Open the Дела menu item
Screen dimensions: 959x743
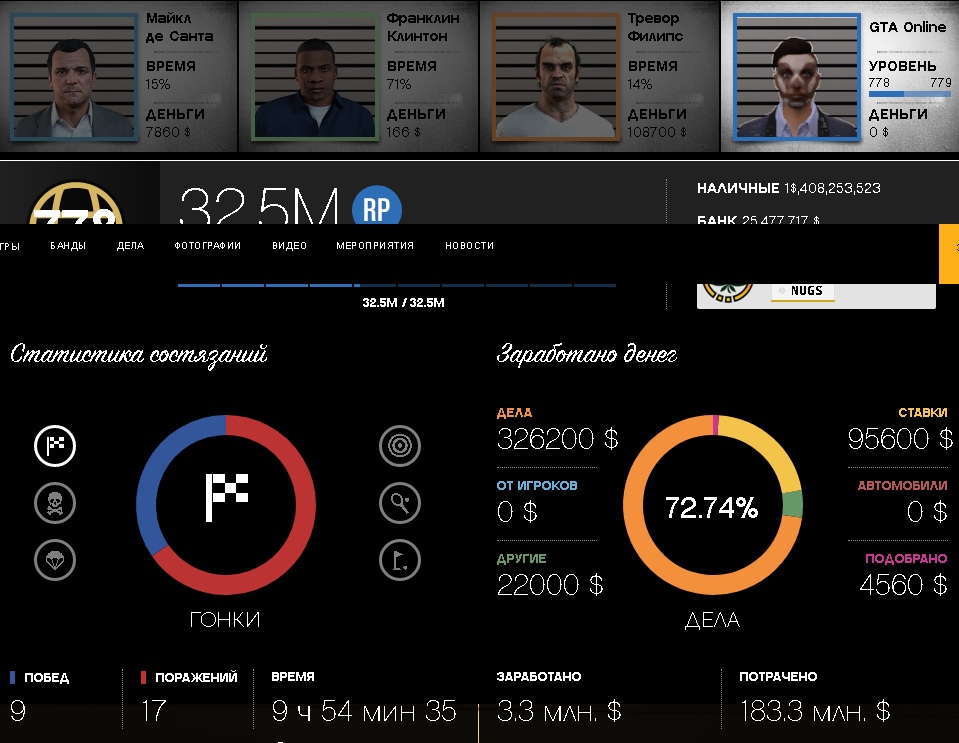point(130,246)
